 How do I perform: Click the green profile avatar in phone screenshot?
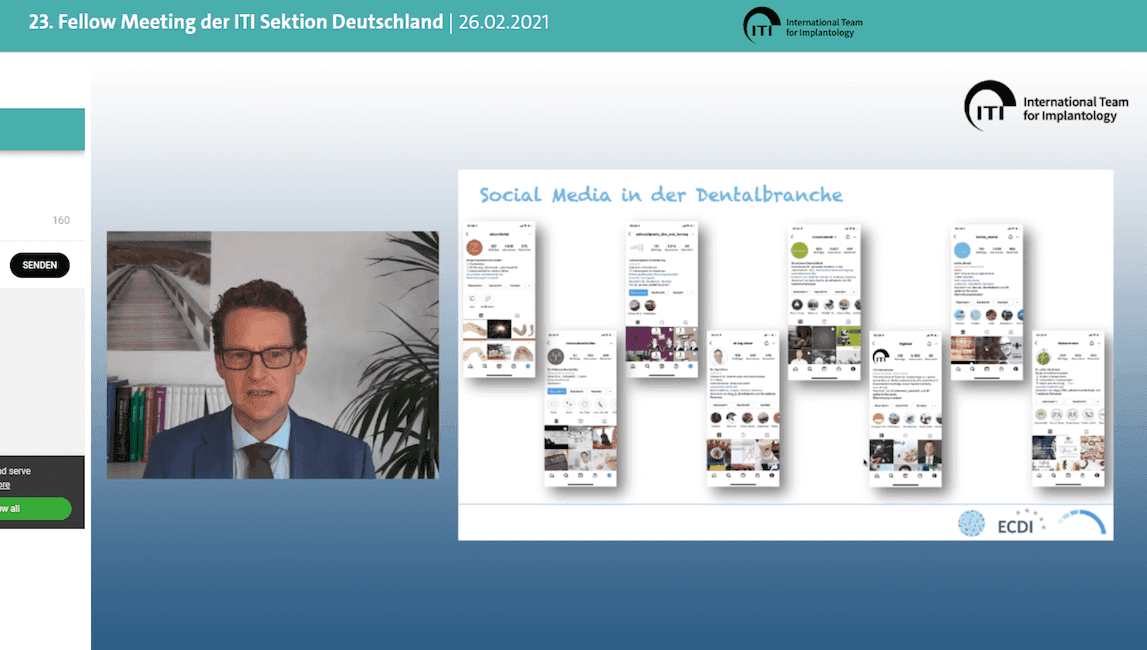pyautogui.click(x=800, y=250)
